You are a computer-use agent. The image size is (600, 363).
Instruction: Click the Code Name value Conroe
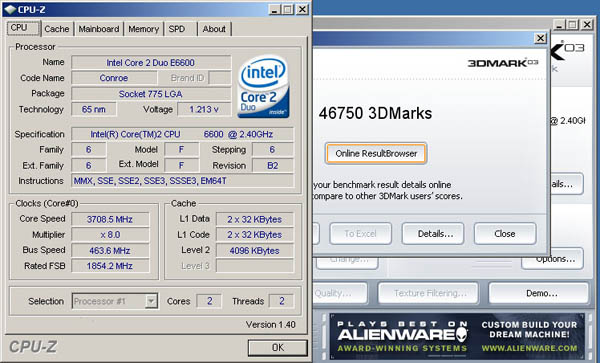pyautogui.click(x=114, y=78)
